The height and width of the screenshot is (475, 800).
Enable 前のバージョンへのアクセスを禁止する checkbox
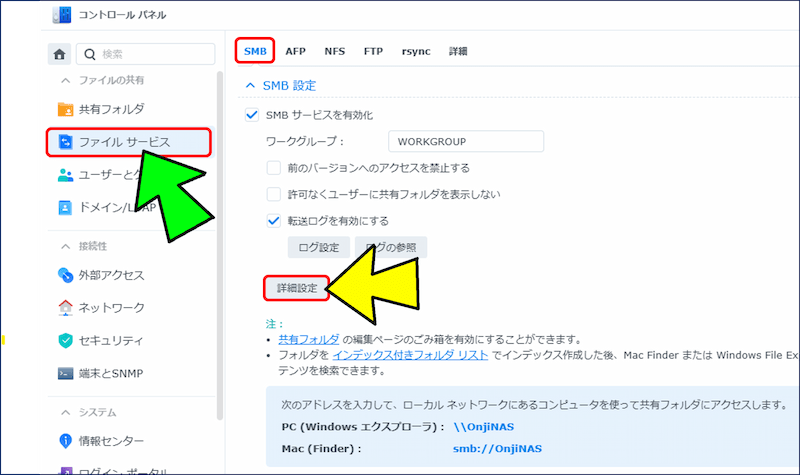(273, 168)
